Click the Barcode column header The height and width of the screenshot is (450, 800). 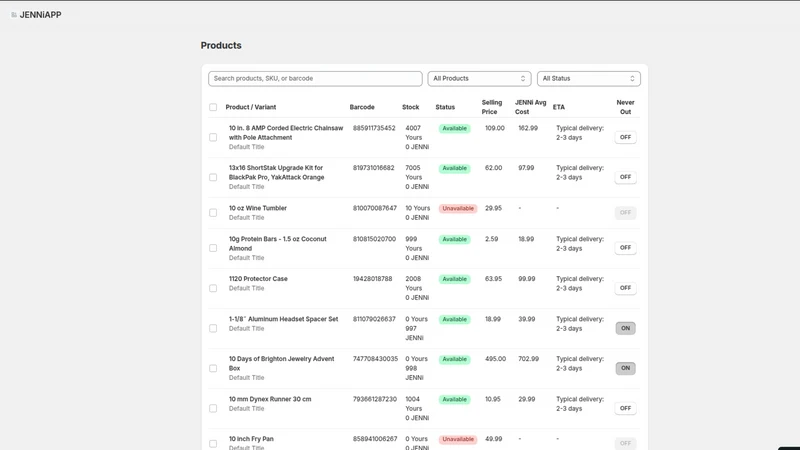[362, 107]
